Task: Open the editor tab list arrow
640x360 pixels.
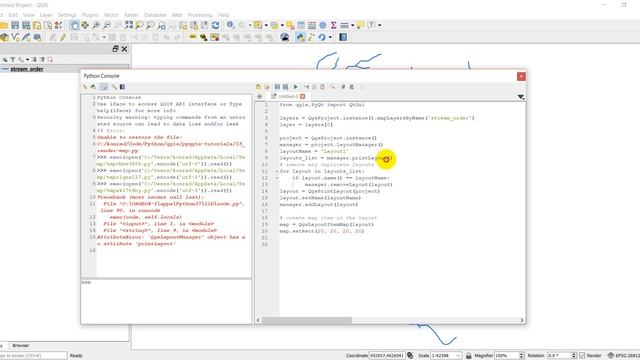Action: (x=521, y=97)
